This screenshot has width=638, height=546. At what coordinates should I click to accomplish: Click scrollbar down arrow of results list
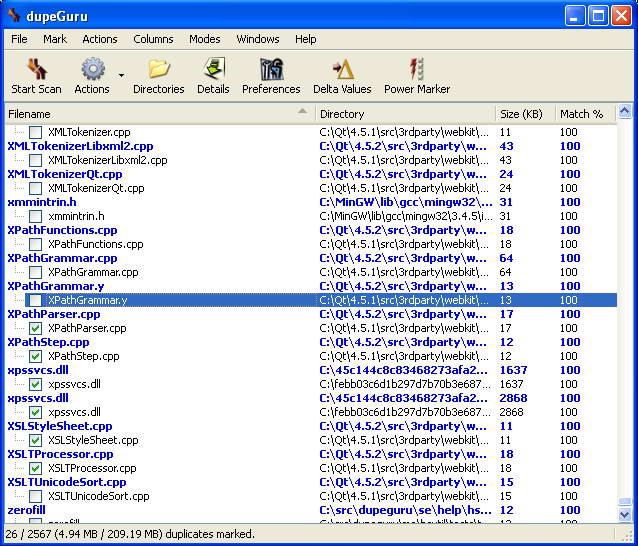coord(625,515)
